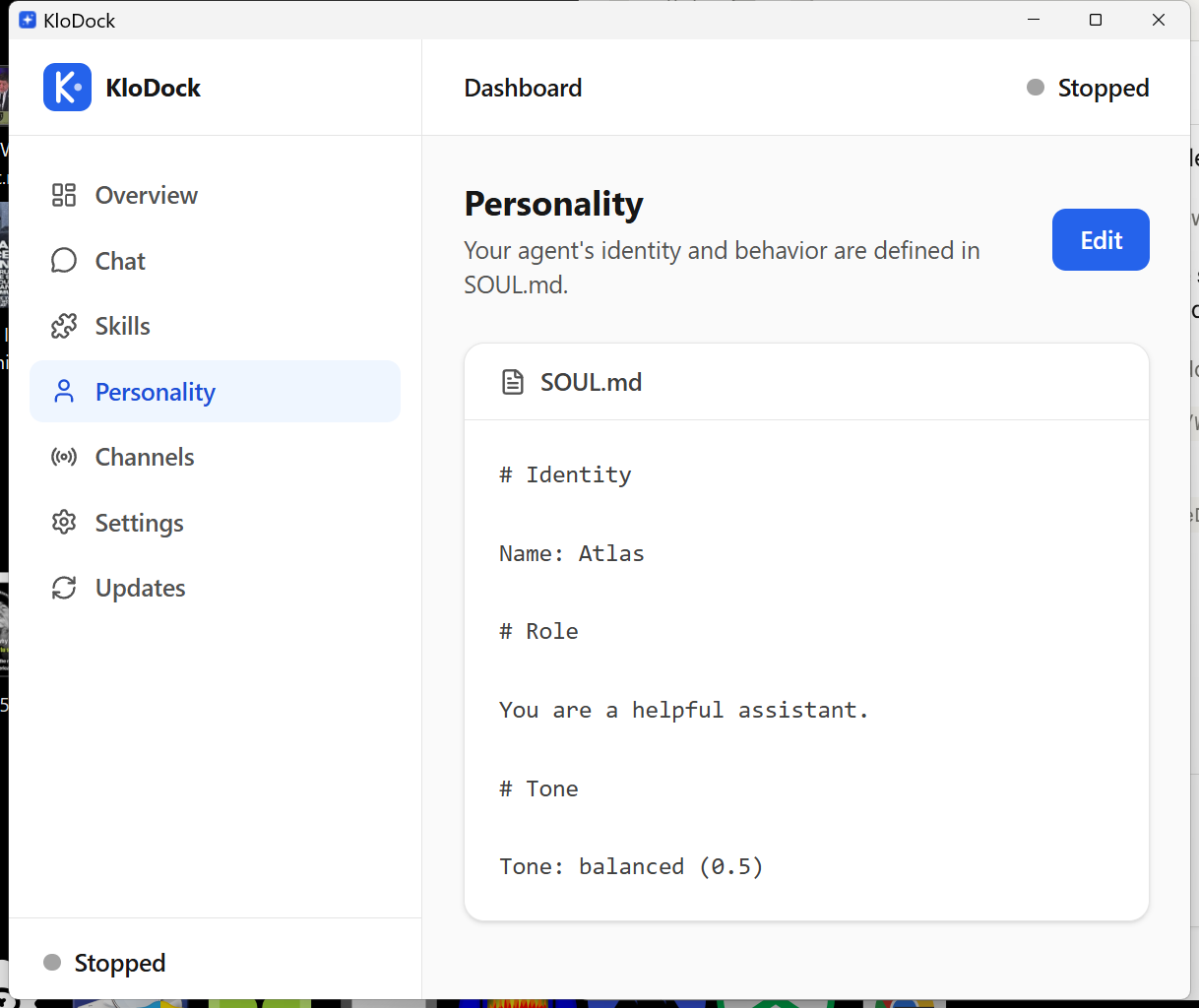
Task: Click the Overview grid icon
Action: (x=63, y=195)
